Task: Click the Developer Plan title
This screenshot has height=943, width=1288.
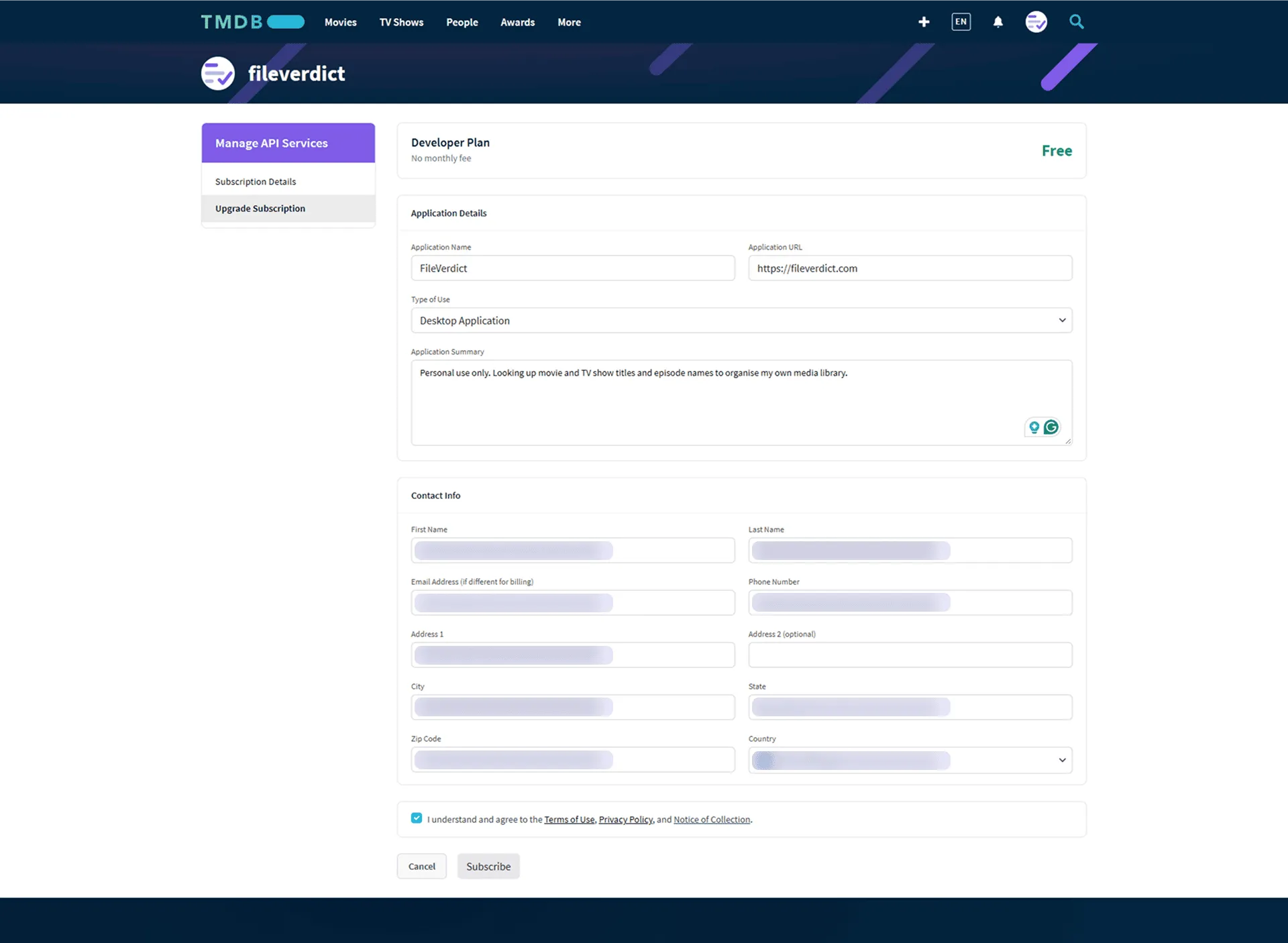Action: tap(450, 142)
